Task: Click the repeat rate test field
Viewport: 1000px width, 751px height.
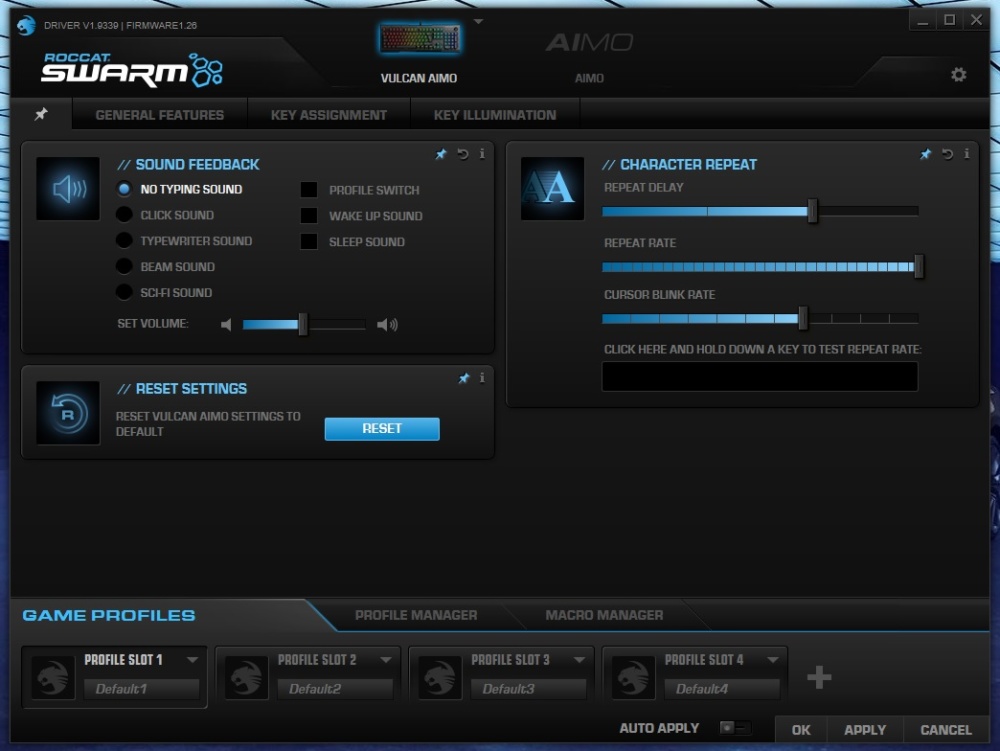Action: pyautogui.click(x=760, y=376)
